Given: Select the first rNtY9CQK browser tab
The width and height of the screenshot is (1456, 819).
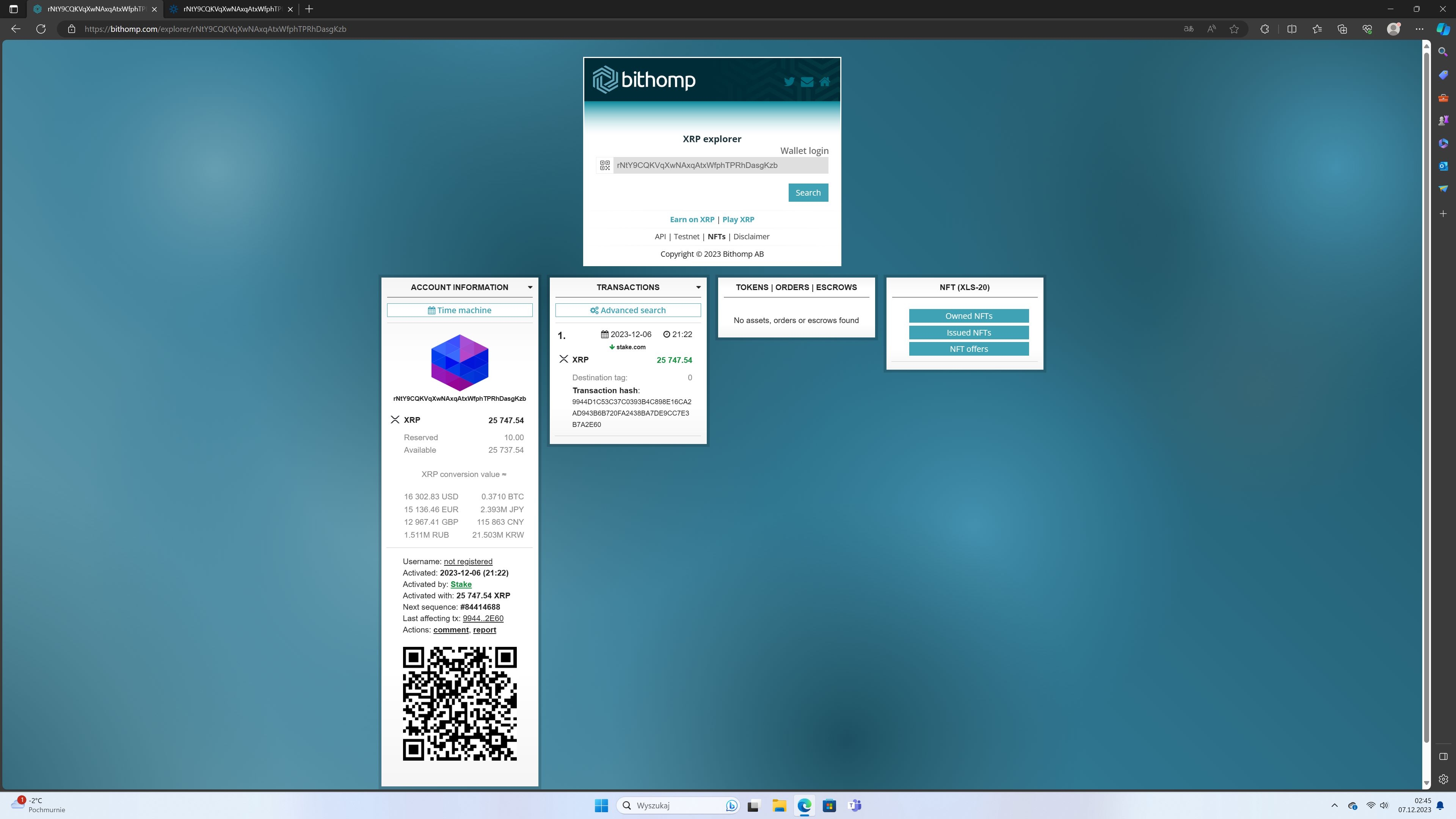Looking at the screenshot, I should (94, 9).
